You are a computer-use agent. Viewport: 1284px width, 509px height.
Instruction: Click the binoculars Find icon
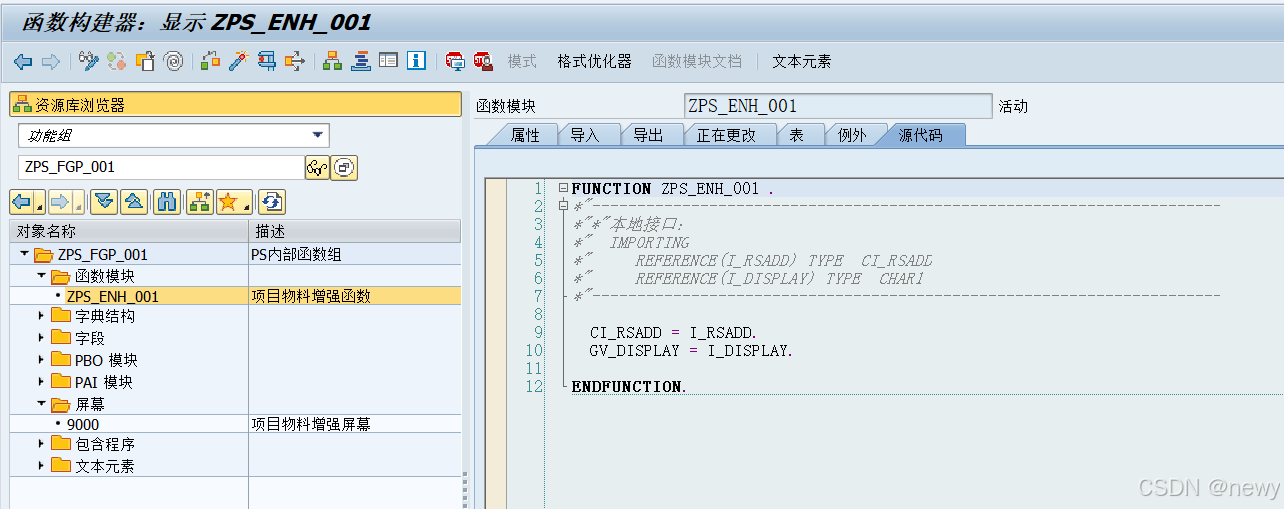pyautogui.click(x=167, y=202)
